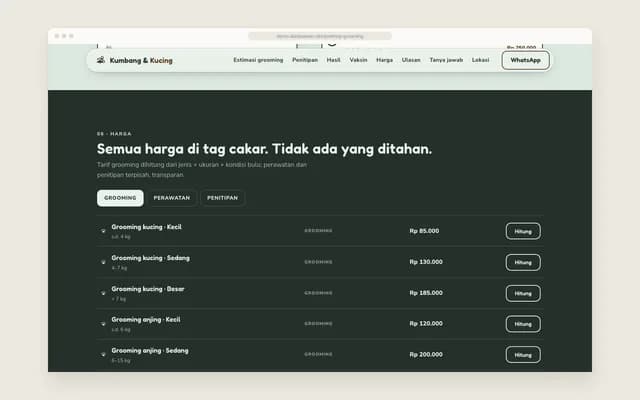Click Hitung for Grooming kucing Sedang
Viewport: 640px width, 400px height.
pos(523,262)
